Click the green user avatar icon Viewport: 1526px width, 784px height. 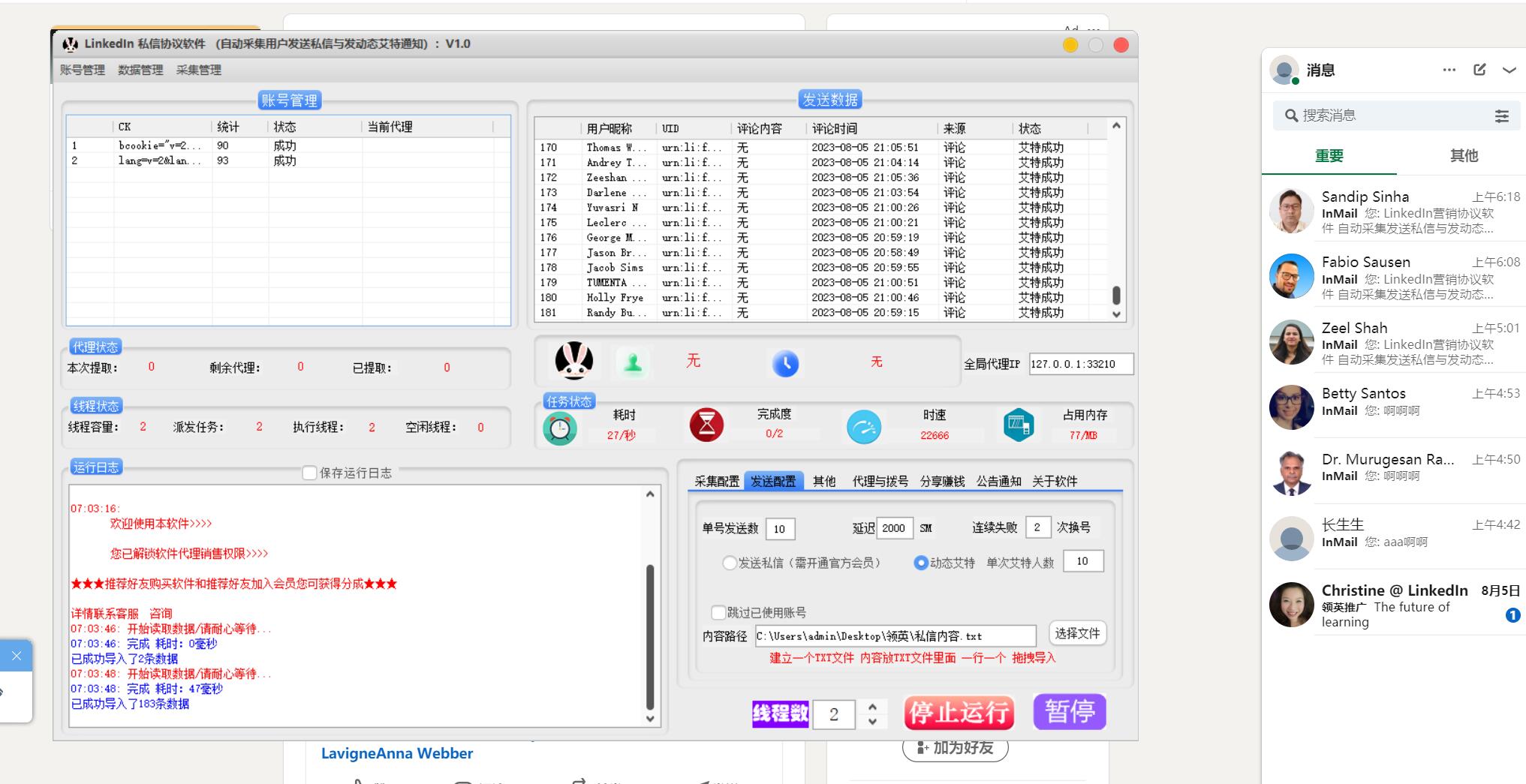[632, 363]
